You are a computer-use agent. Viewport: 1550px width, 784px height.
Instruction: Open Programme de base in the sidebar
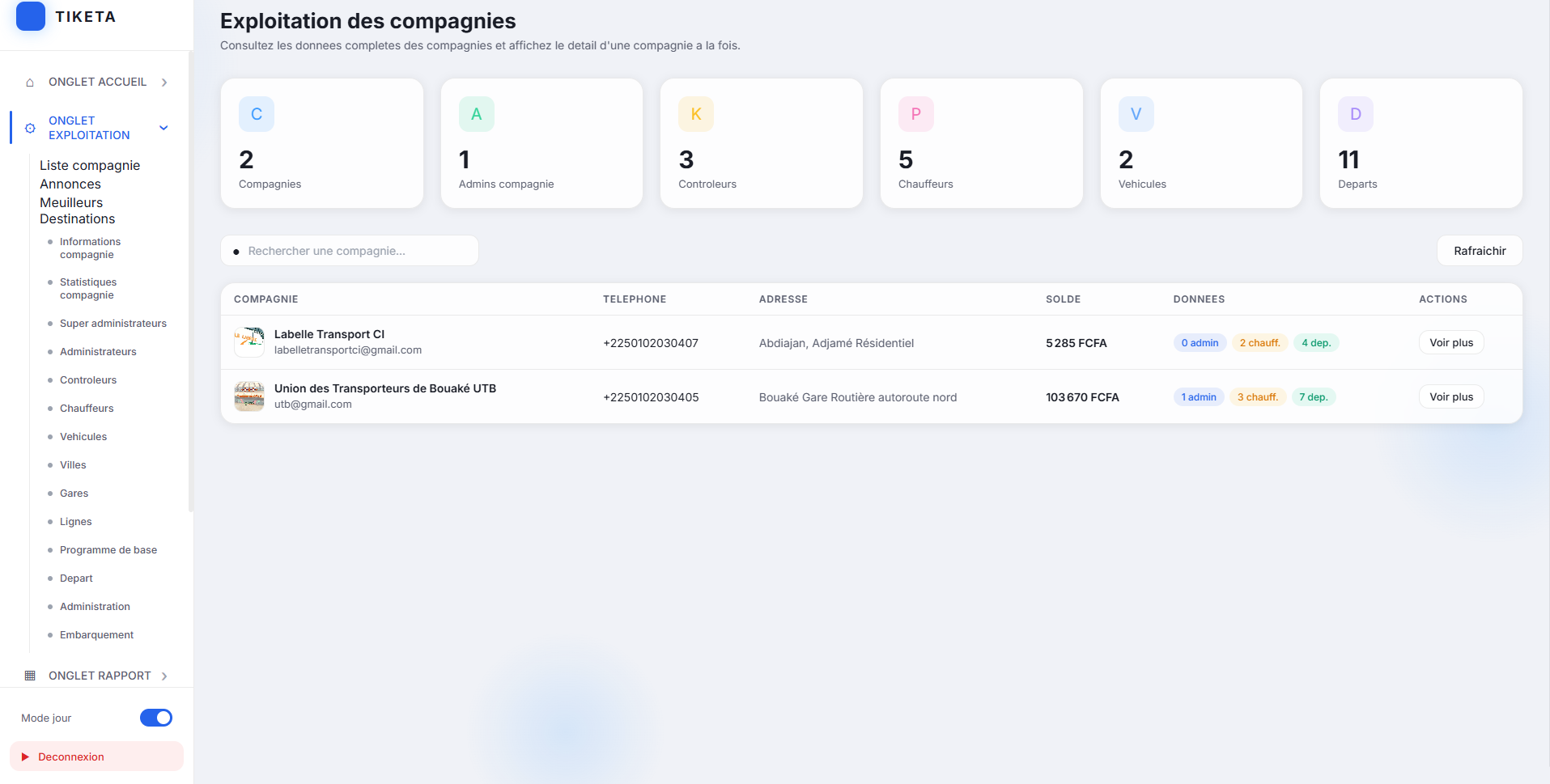tap(108, 550)
